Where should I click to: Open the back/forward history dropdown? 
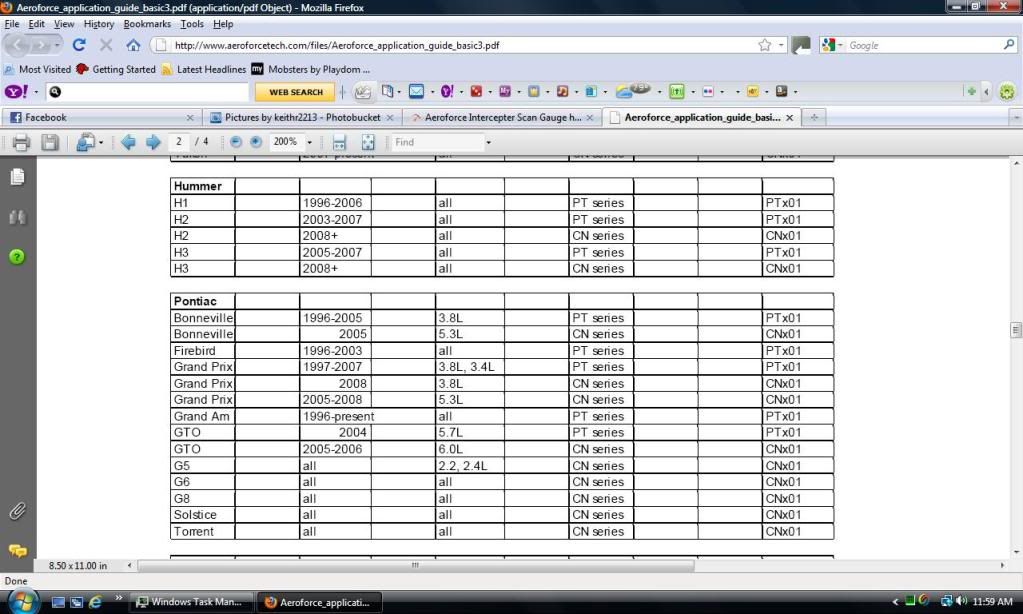tap(57, 45)
